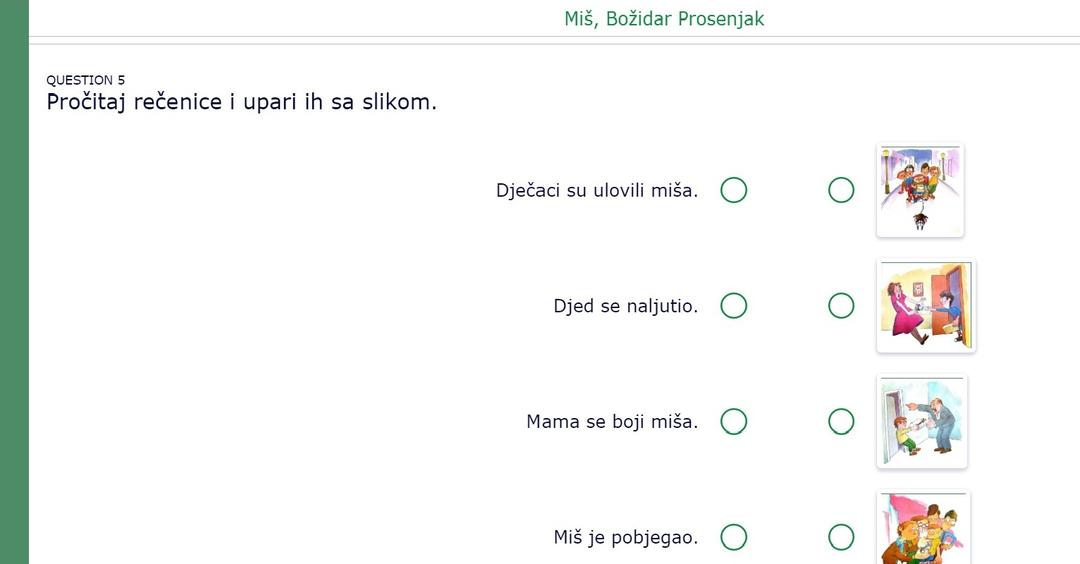Click the sentence "Miš je pobjegao."
The height and width of the screenshot is (564, 1080).
coord(626,538)
